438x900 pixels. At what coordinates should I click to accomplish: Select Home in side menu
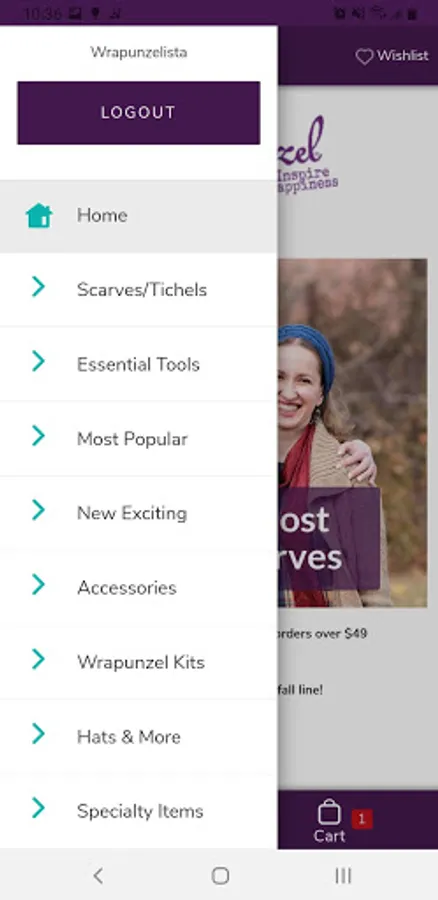[x=138, y=216]
